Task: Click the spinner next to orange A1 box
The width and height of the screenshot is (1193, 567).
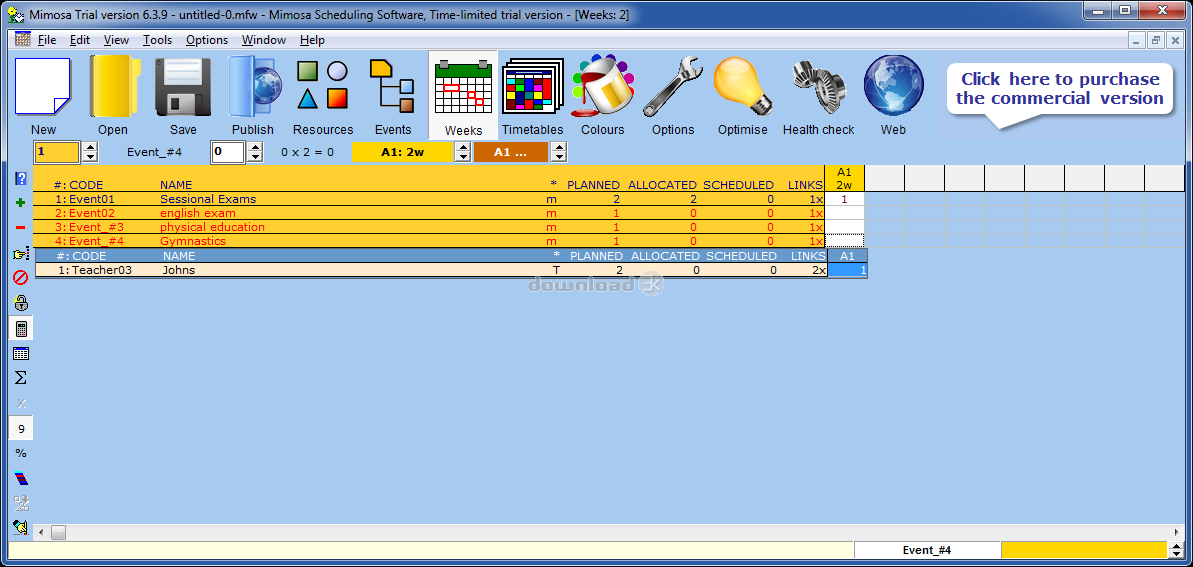Action: click(x=558, y=152)
